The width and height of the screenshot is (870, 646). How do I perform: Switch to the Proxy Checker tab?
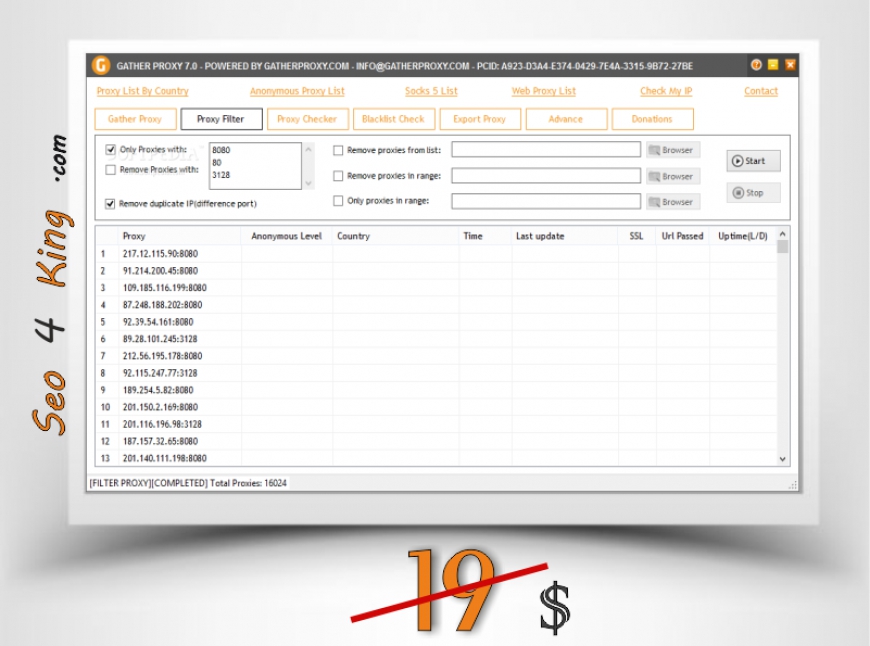coord(307,119)
